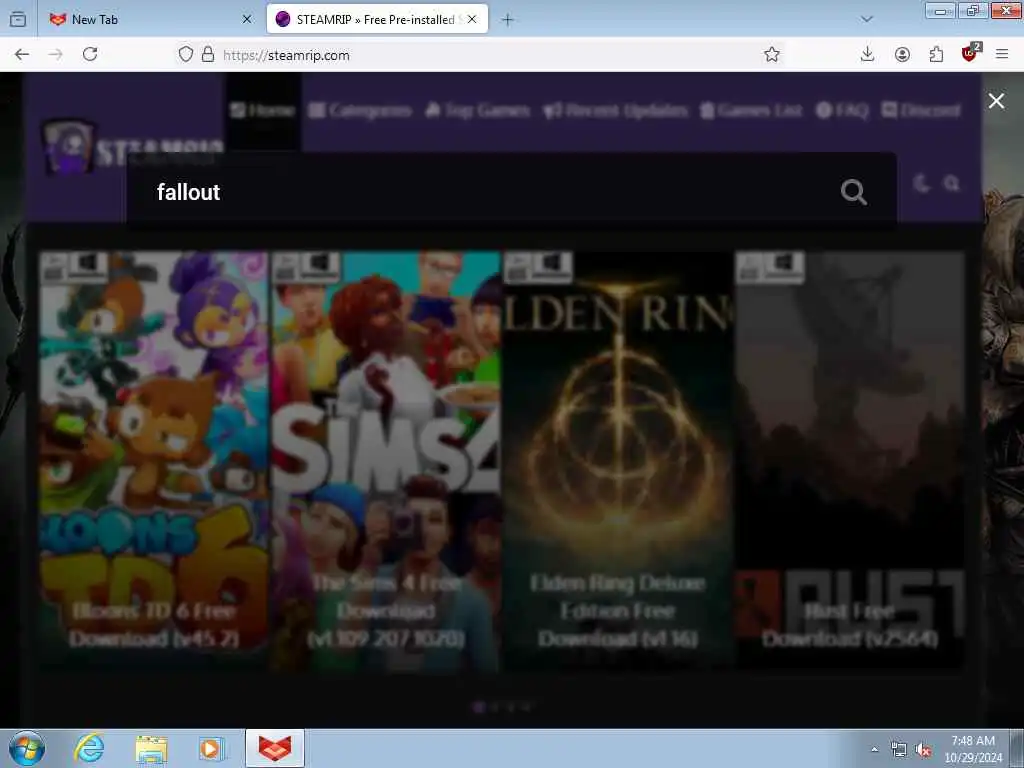Screen dimensions: 1024x768
Task: Open the Home menu item
Action: tap(263, 110)
